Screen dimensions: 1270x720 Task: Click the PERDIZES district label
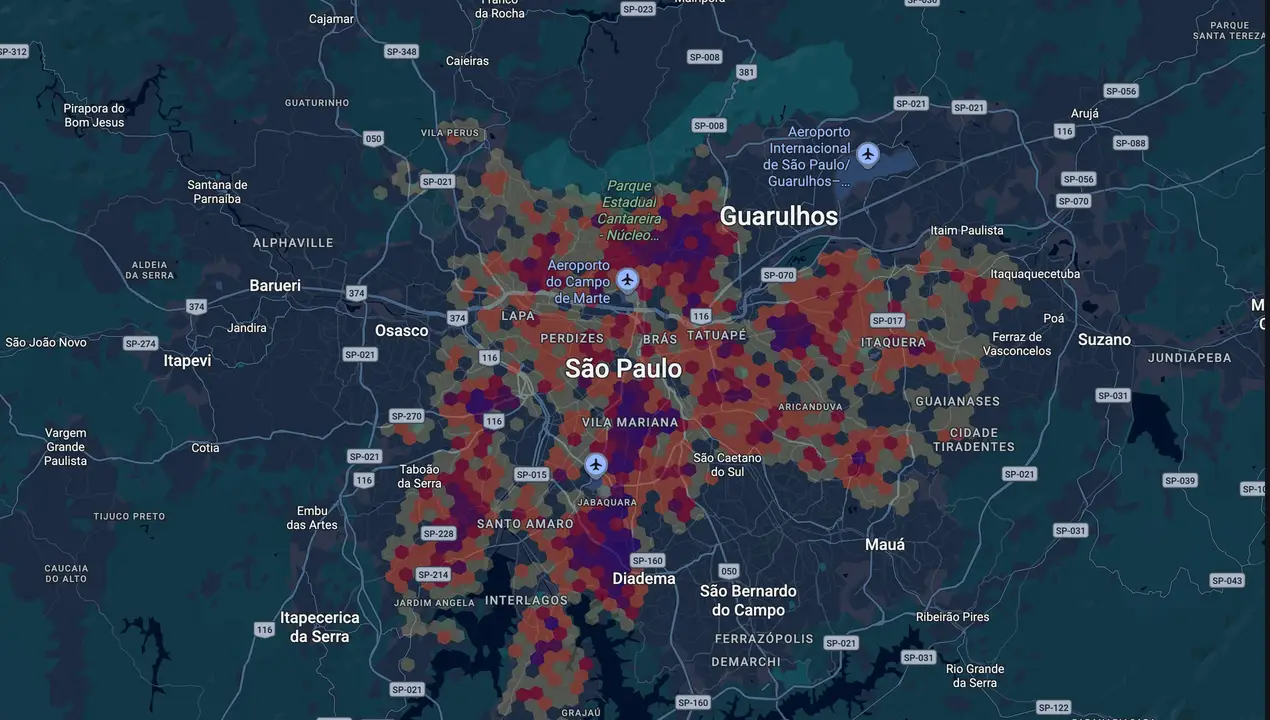pyautogui.click(x=572, y=339)
